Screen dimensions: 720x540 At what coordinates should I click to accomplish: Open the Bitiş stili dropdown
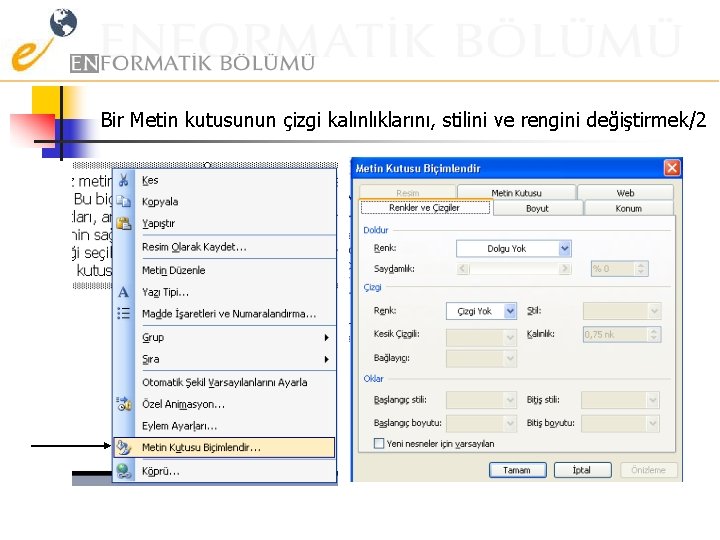pos(620,400)
